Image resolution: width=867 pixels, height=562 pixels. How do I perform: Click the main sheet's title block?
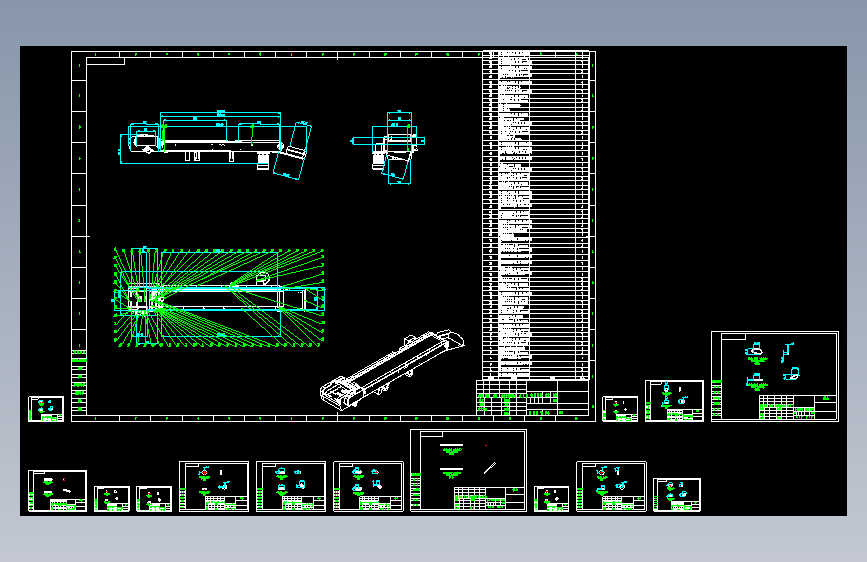point(532,397)
